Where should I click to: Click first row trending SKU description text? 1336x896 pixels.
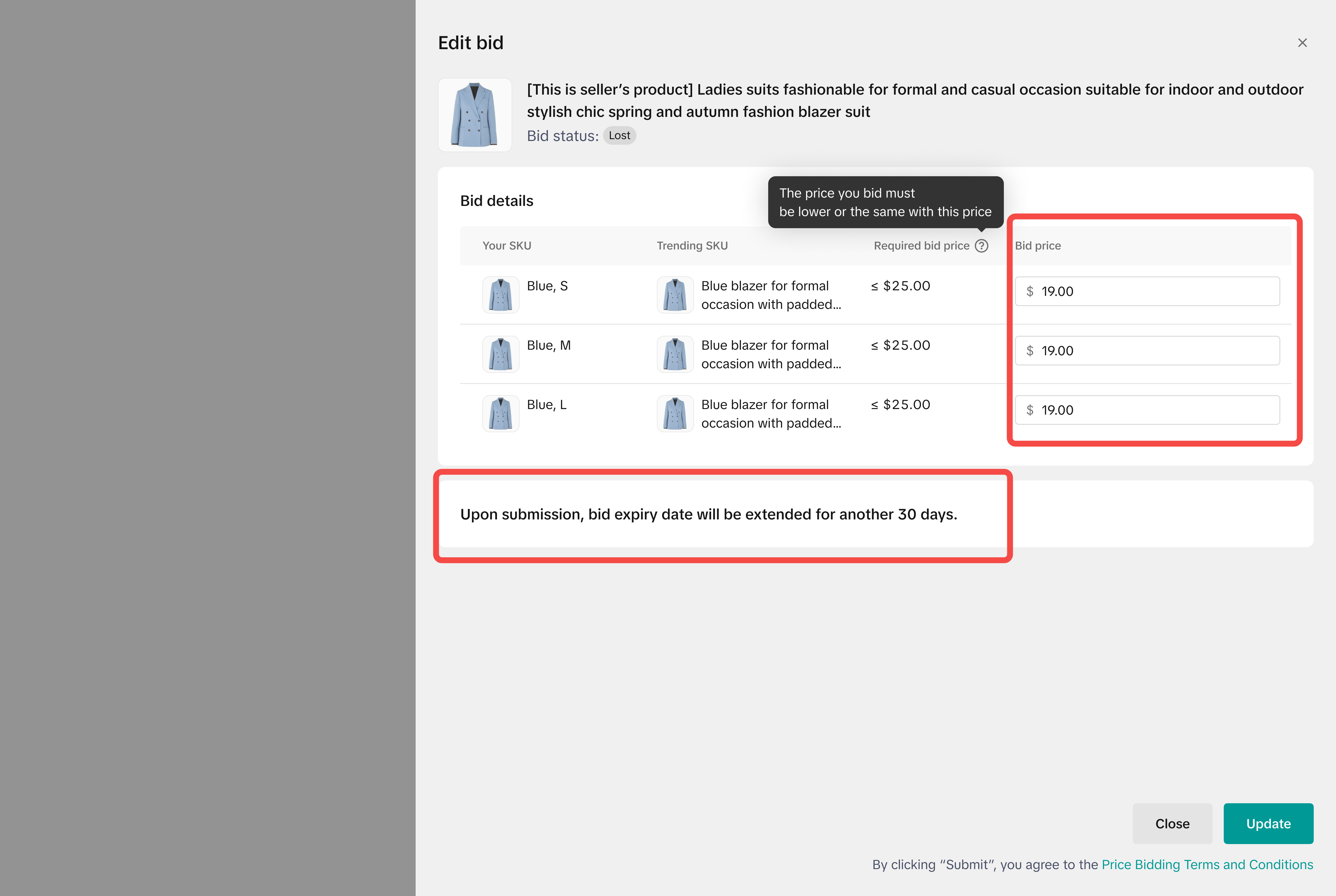pyautogui.click(x=770, y=295)
